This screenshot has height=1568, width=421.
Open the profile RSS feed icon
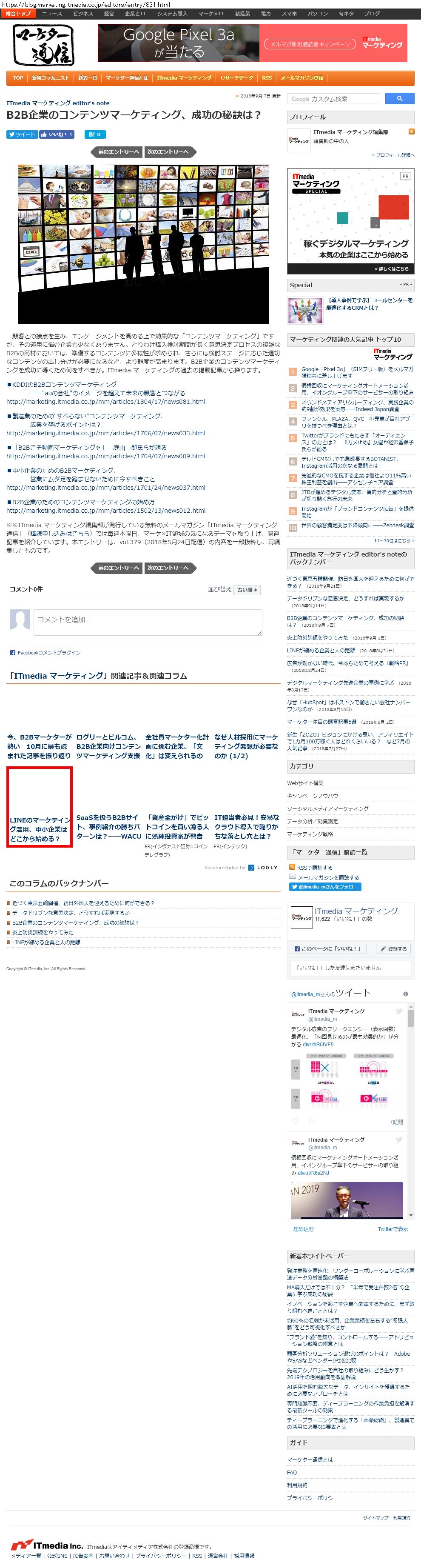tap(411, 131)
